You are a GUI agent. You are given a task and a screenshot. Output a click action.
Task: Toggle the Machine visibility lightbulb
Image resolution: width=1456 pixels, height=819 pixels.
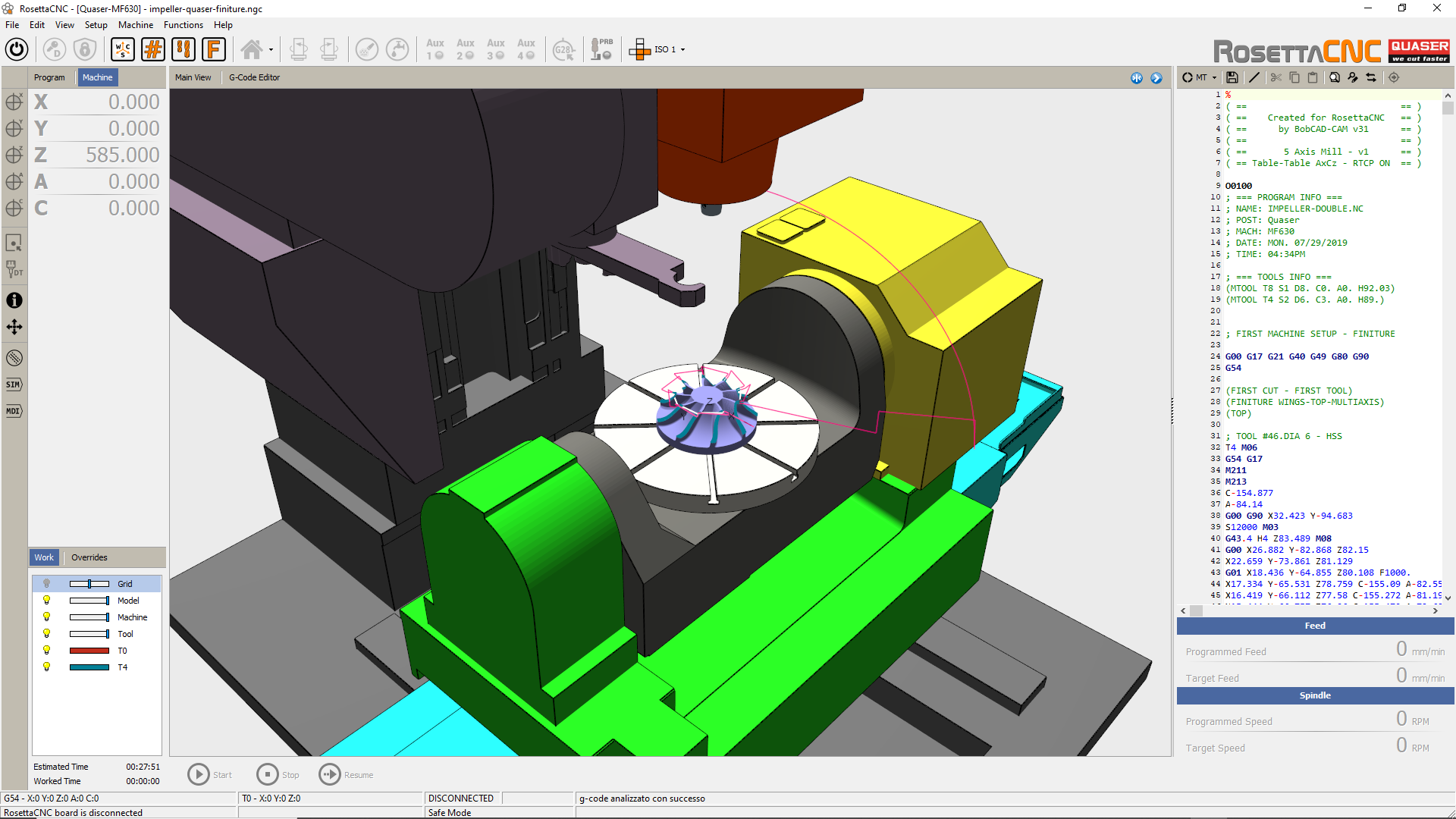point(46,617)
